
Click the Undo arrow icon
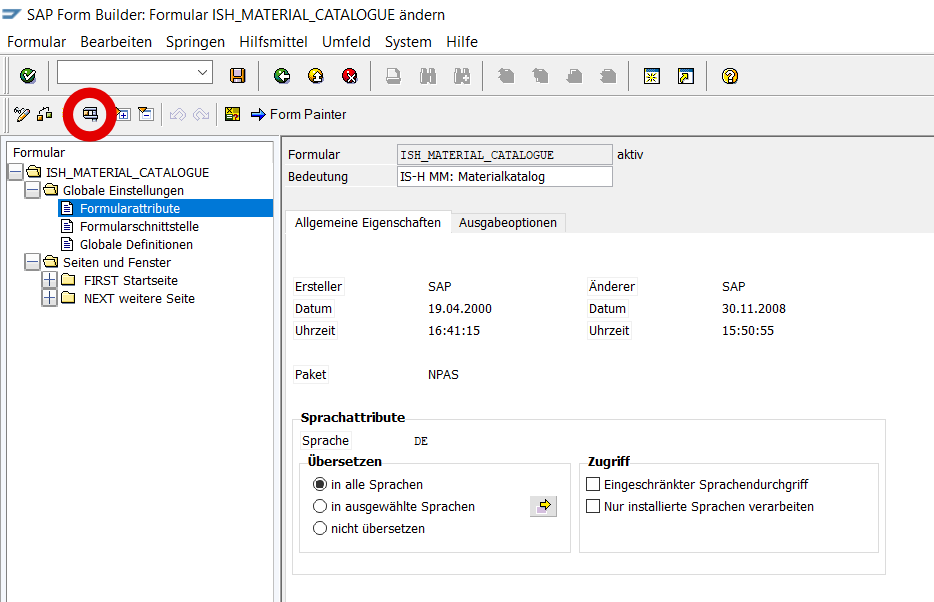click(x=178, y=114)
